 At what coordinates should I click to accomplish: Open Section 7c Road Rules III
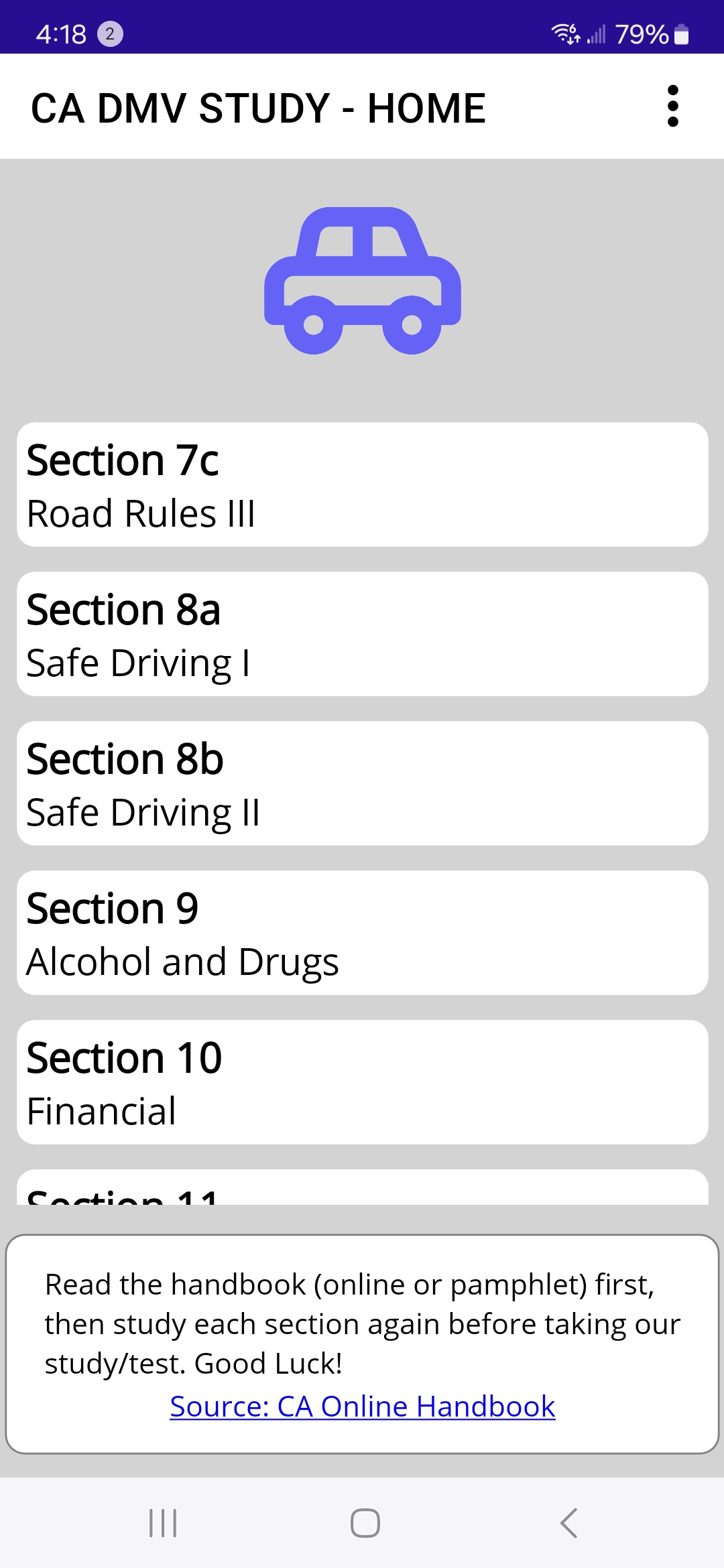363,484
